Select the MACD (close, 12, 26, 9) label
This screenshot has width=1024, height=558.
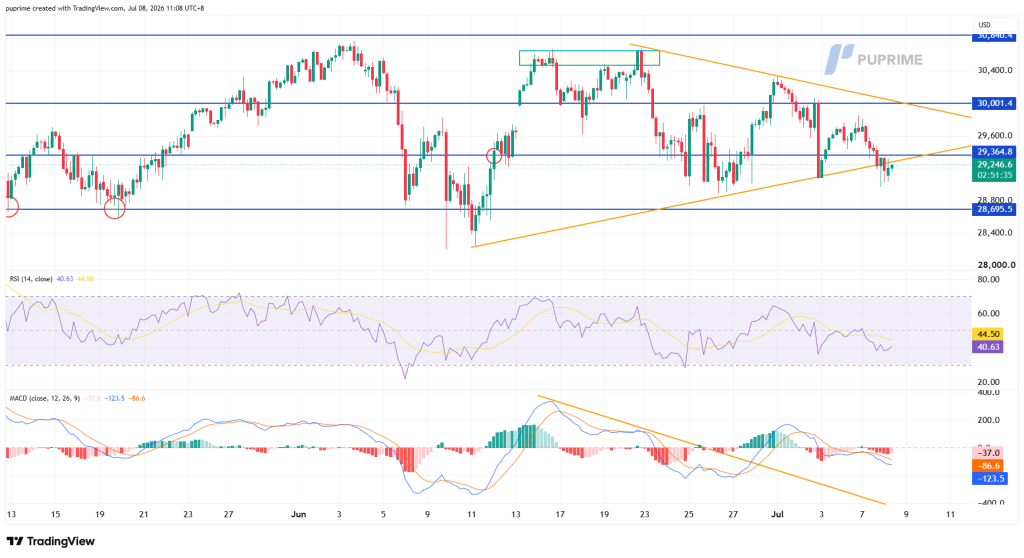44,398
